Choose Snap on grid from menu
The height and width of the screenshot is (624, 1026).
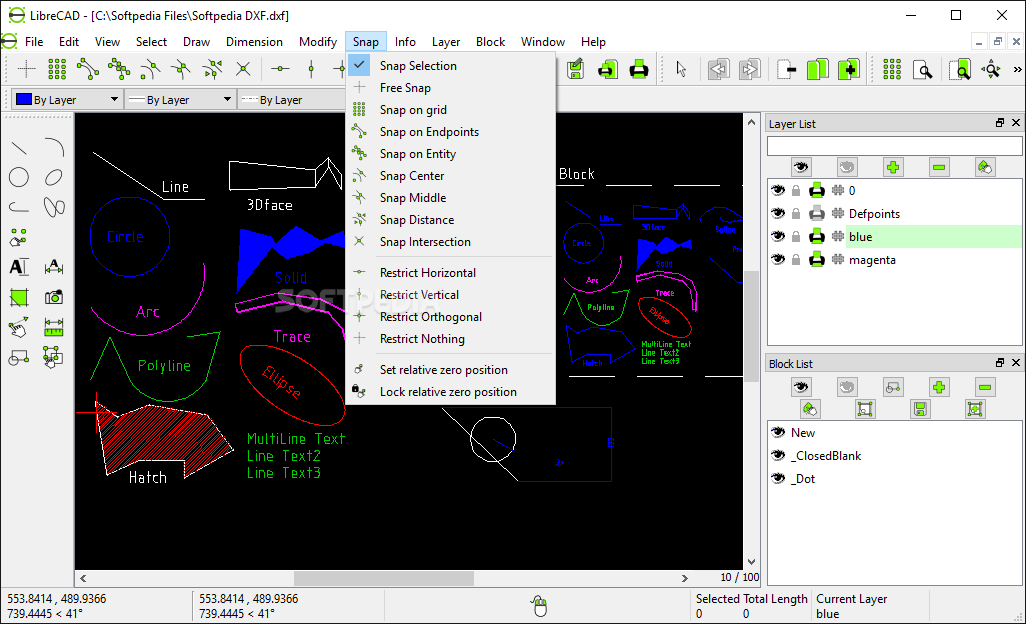click(450, 109)
